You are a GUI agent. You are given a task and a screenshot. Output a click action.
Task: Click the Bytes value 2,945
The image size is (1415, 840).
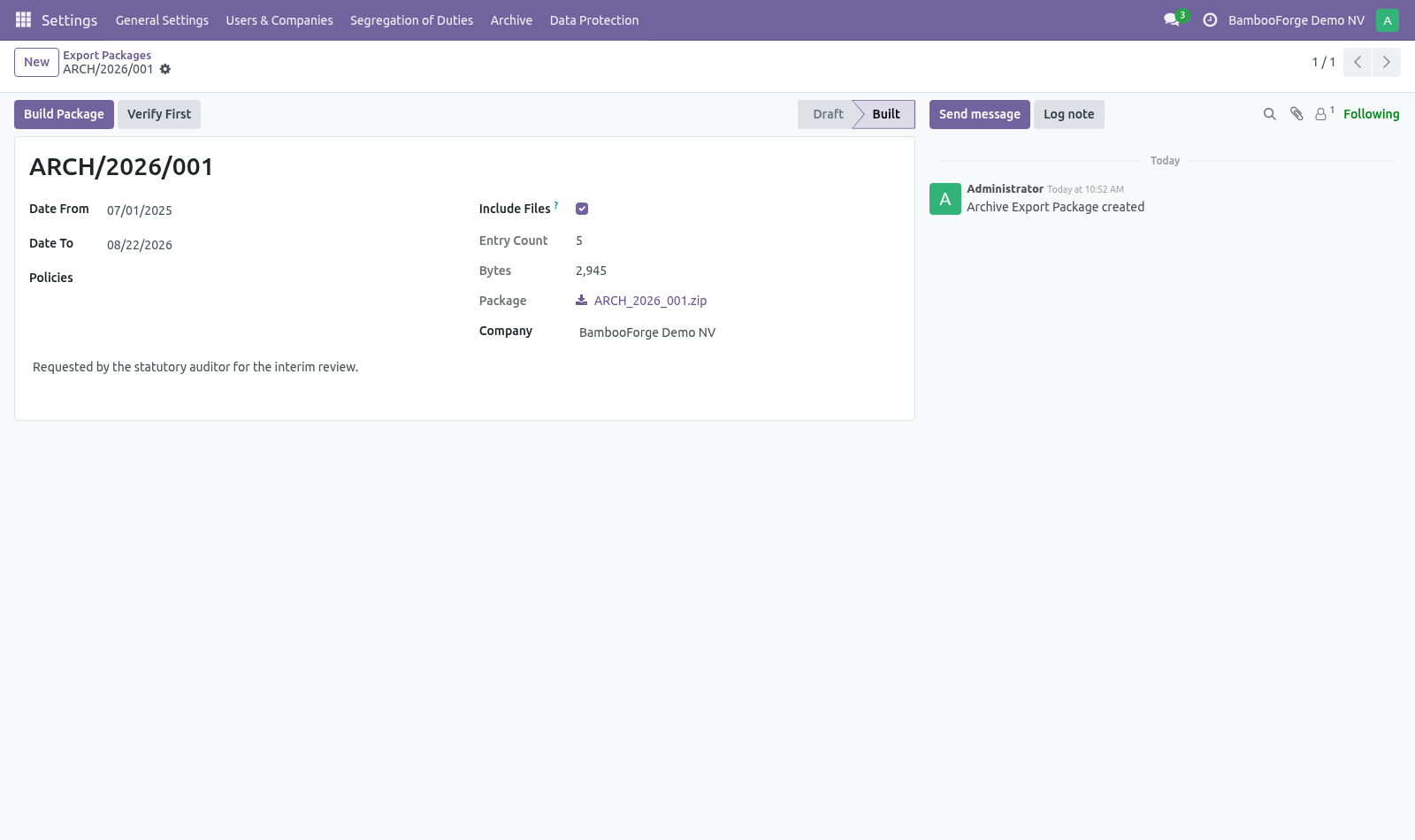point(591,271)
